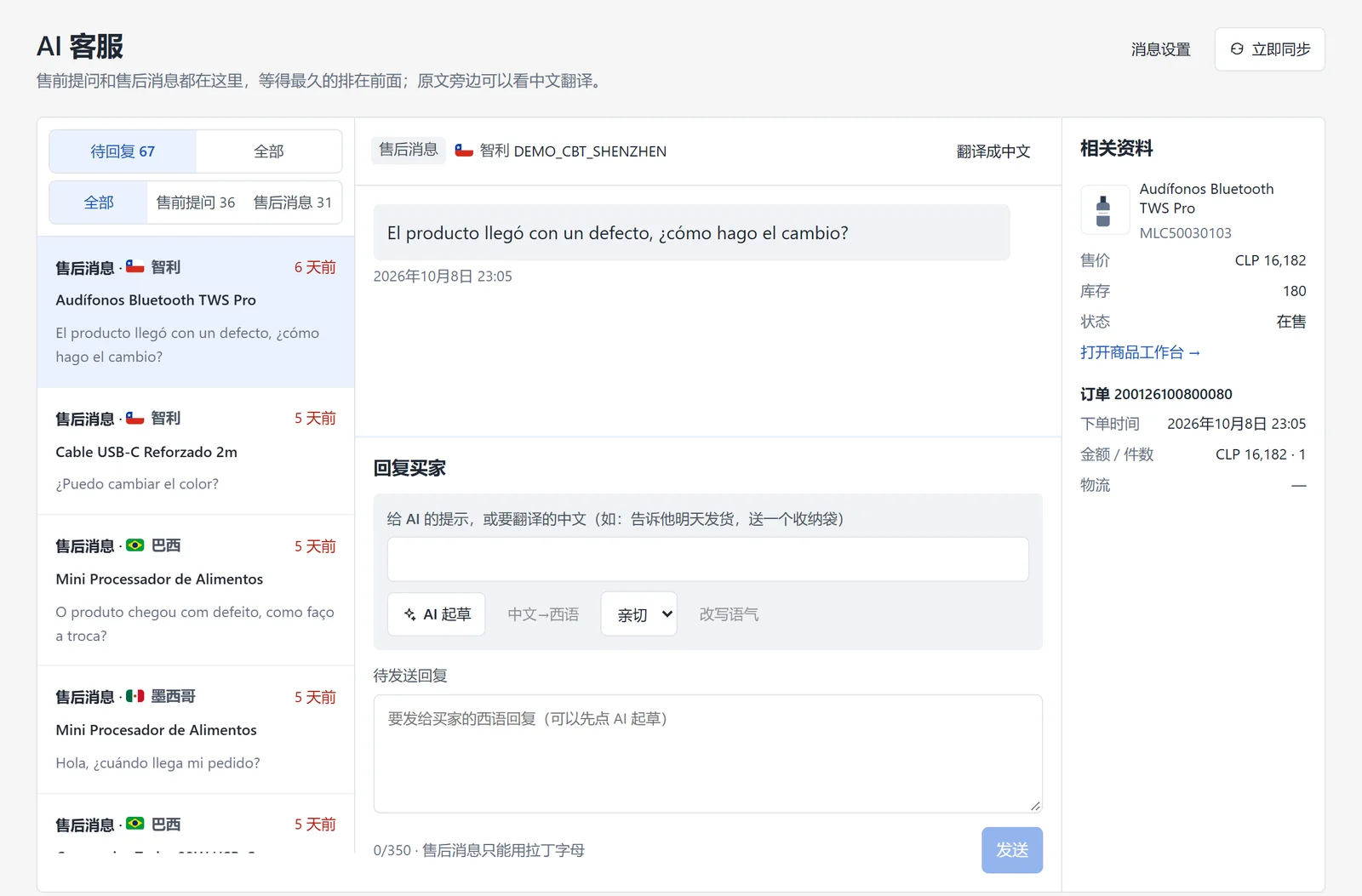
Task: Click the Mexico flag in the 墨西哥 conversation
Action: point(135,696)
